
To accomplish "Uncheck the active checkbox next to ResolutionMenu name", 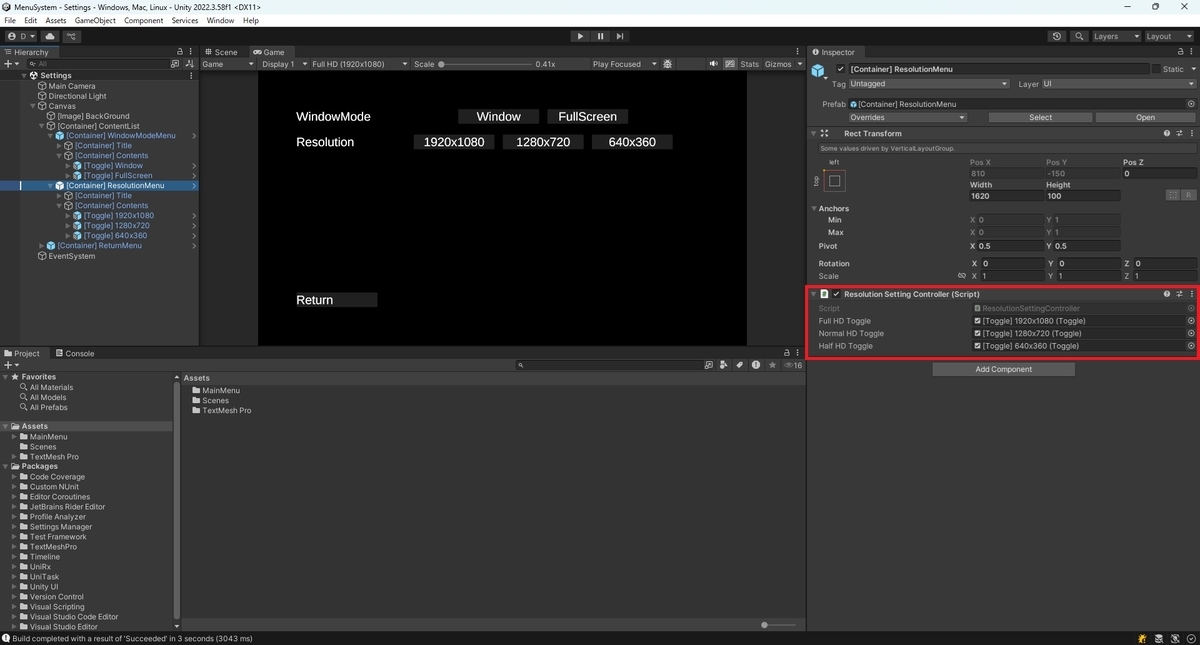I will coord(843,69).
